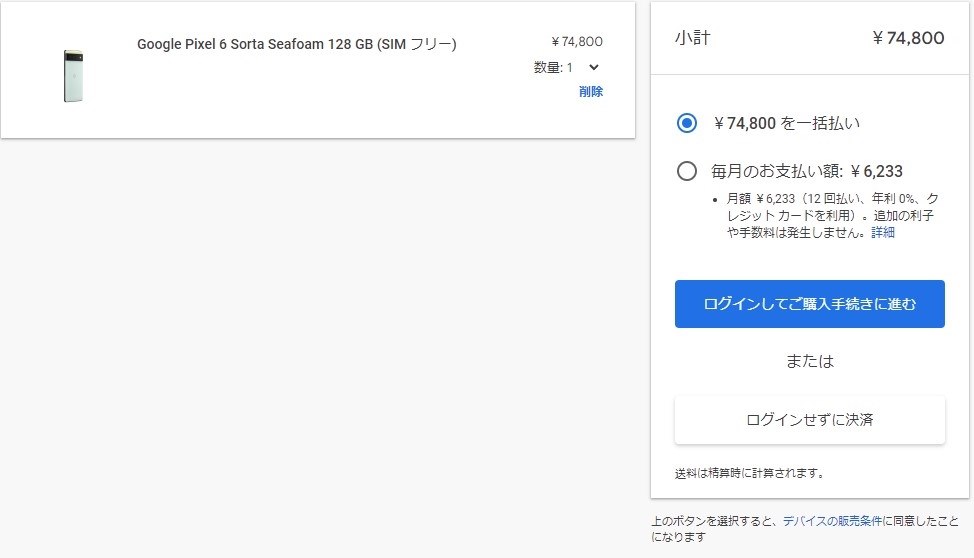Open the デバイスの販売条件 link

click(x=832, y=521)
